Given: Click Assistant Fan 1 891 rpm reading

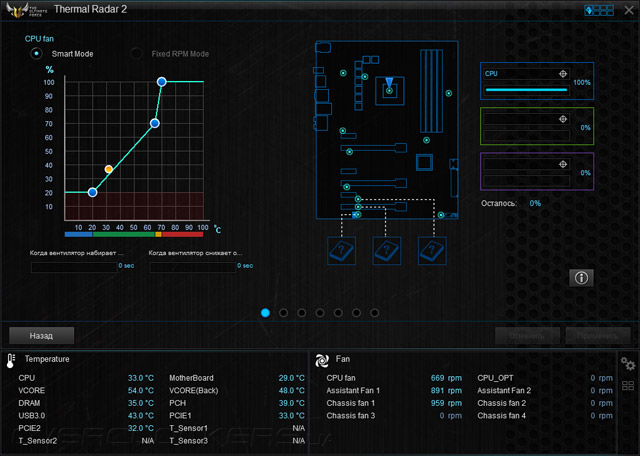Looking at the screenshot, I should pyautogui.click(x=446, y=391).
